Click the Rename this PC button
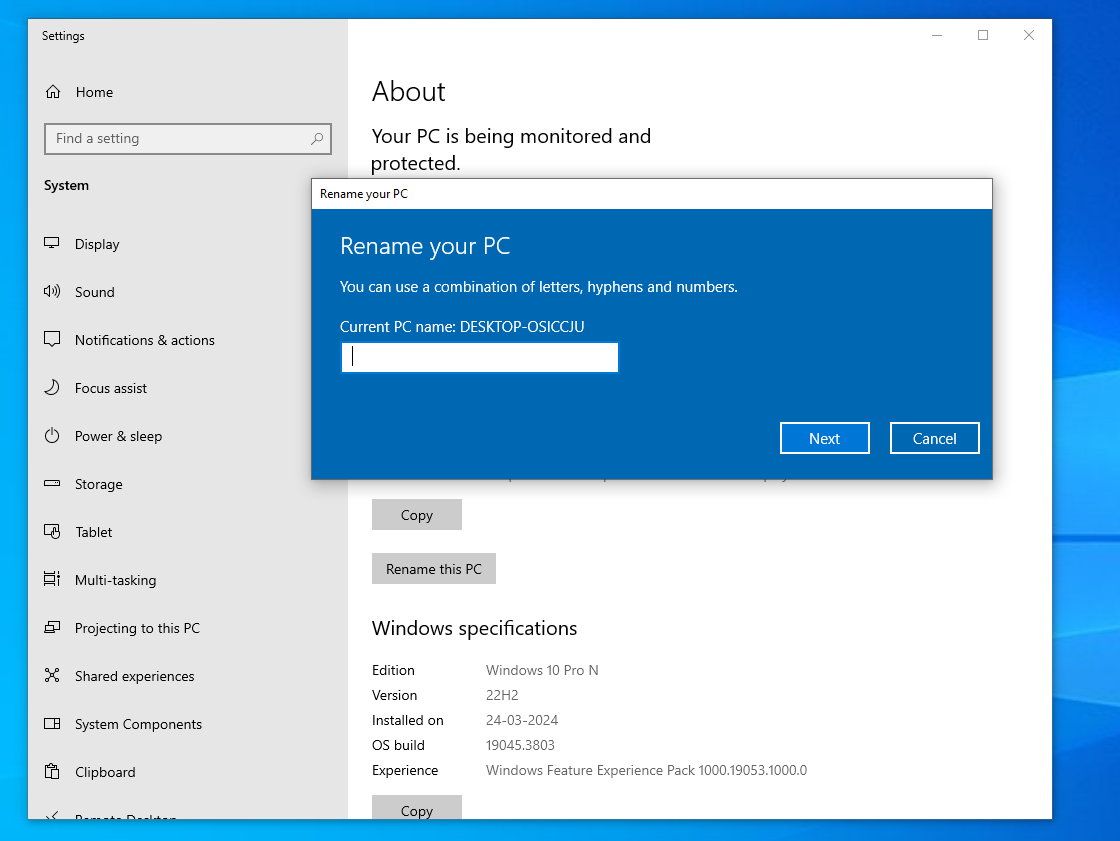The width and height of the screenshot is (1120, 841). 434,569
